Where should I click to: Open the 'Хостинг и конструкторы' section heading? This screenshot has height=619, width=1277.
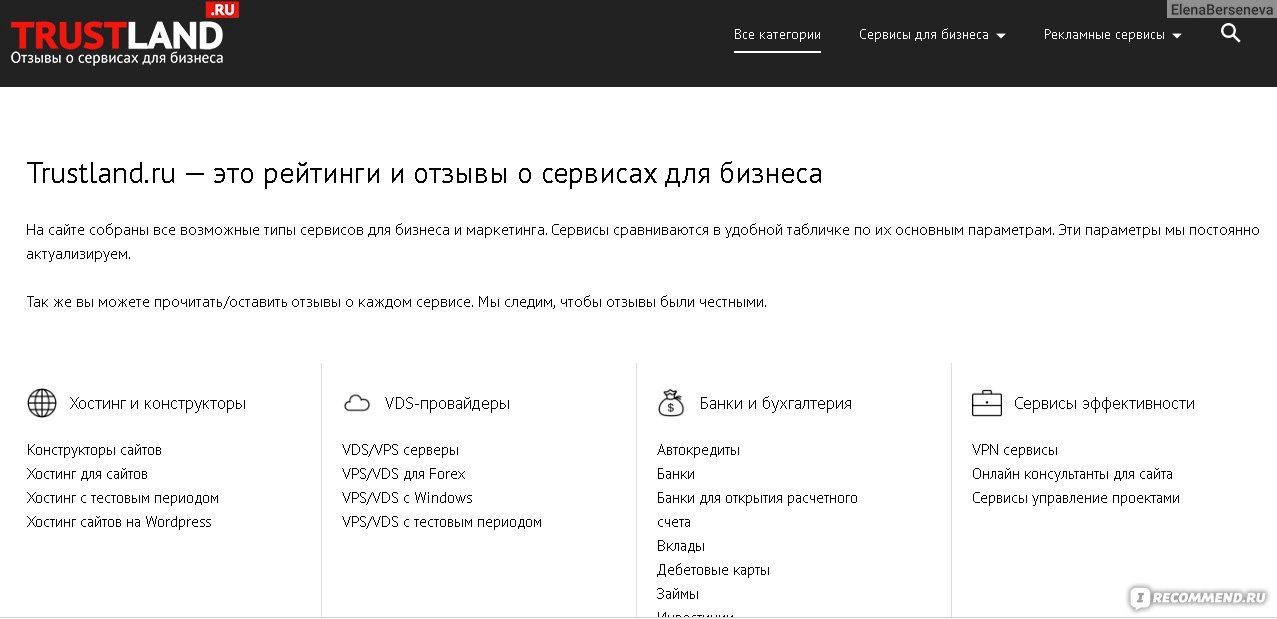point(158,404)
